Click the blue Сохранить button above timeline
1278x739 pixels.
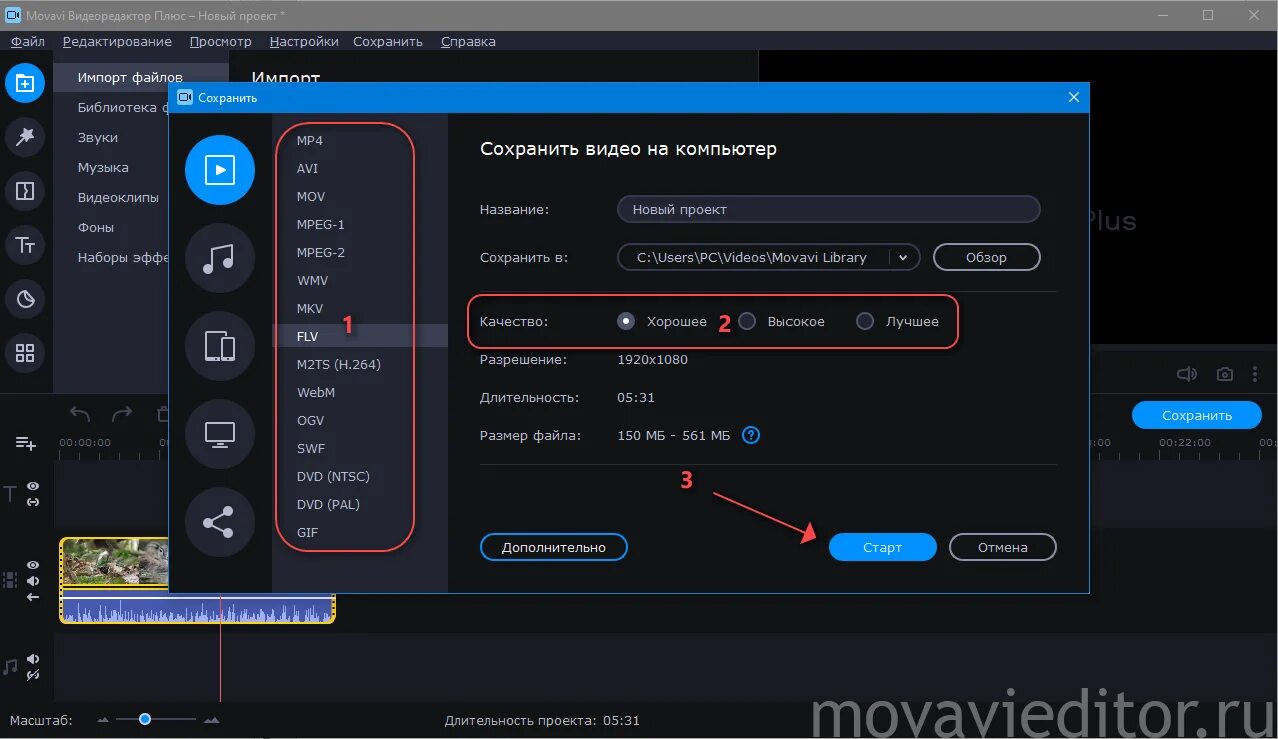click(1197, 415)
